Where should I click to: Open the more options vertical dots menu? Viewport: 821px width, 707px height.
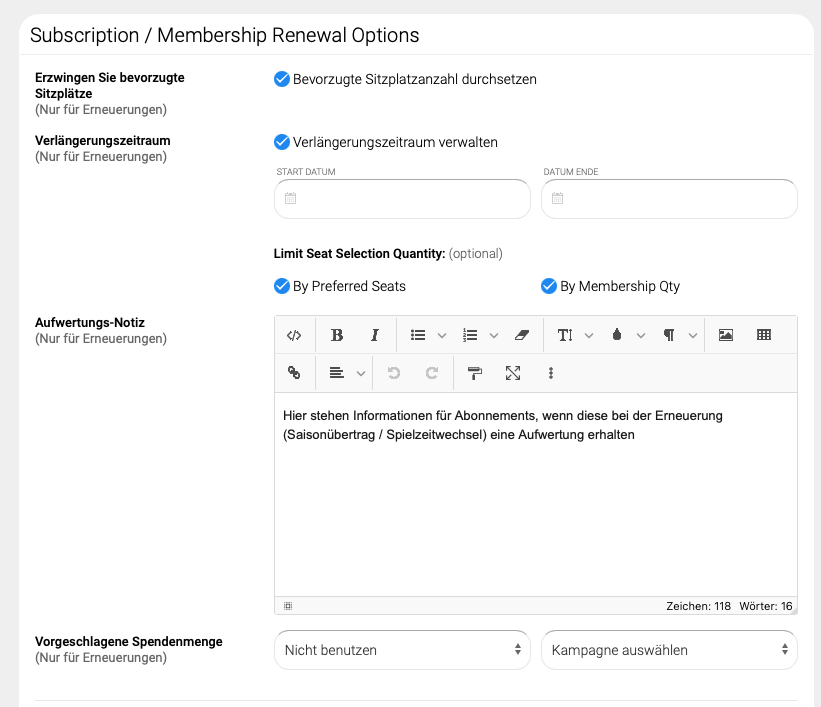coord(551,373)
